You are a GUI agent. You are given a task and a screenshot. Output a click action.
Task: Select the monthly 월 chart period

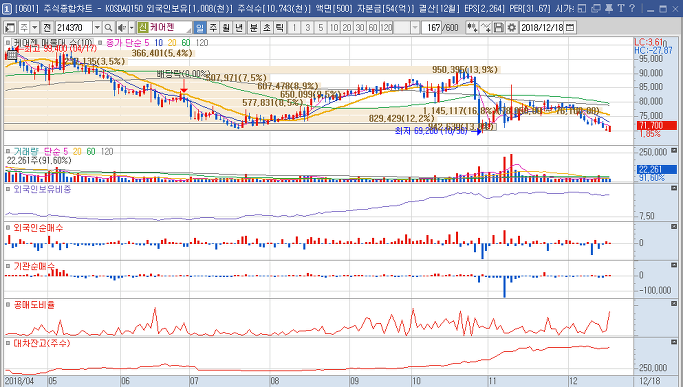[226, 28]
